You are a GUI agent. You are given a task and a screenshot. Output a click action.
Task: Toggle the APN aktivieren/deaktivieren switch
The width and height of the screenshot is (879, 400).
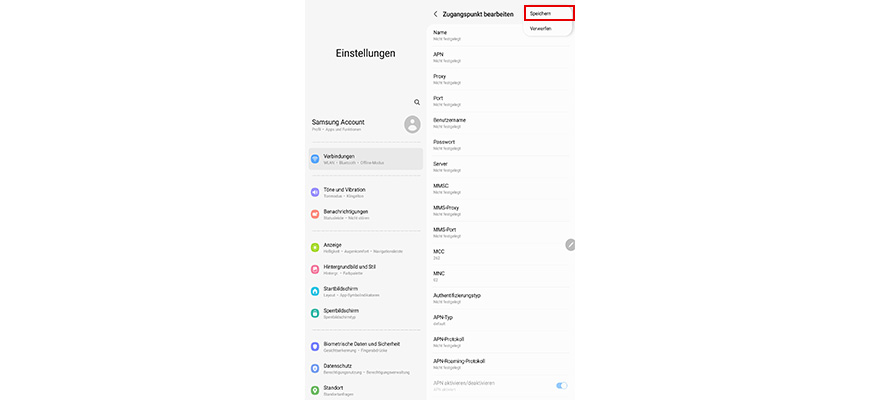pos(561,385)
